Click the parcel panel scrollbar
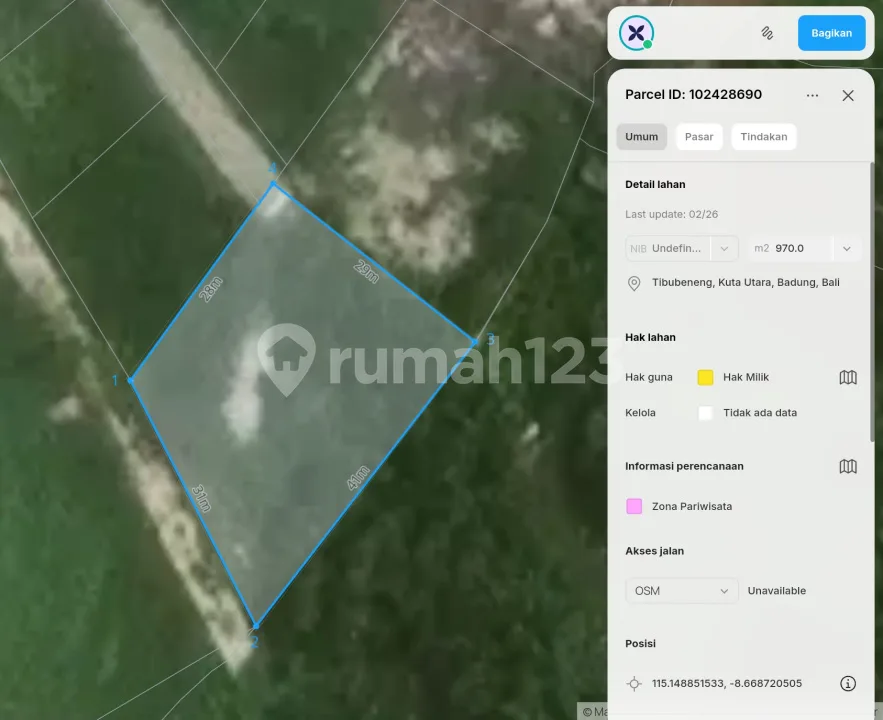 coord(872,301)
